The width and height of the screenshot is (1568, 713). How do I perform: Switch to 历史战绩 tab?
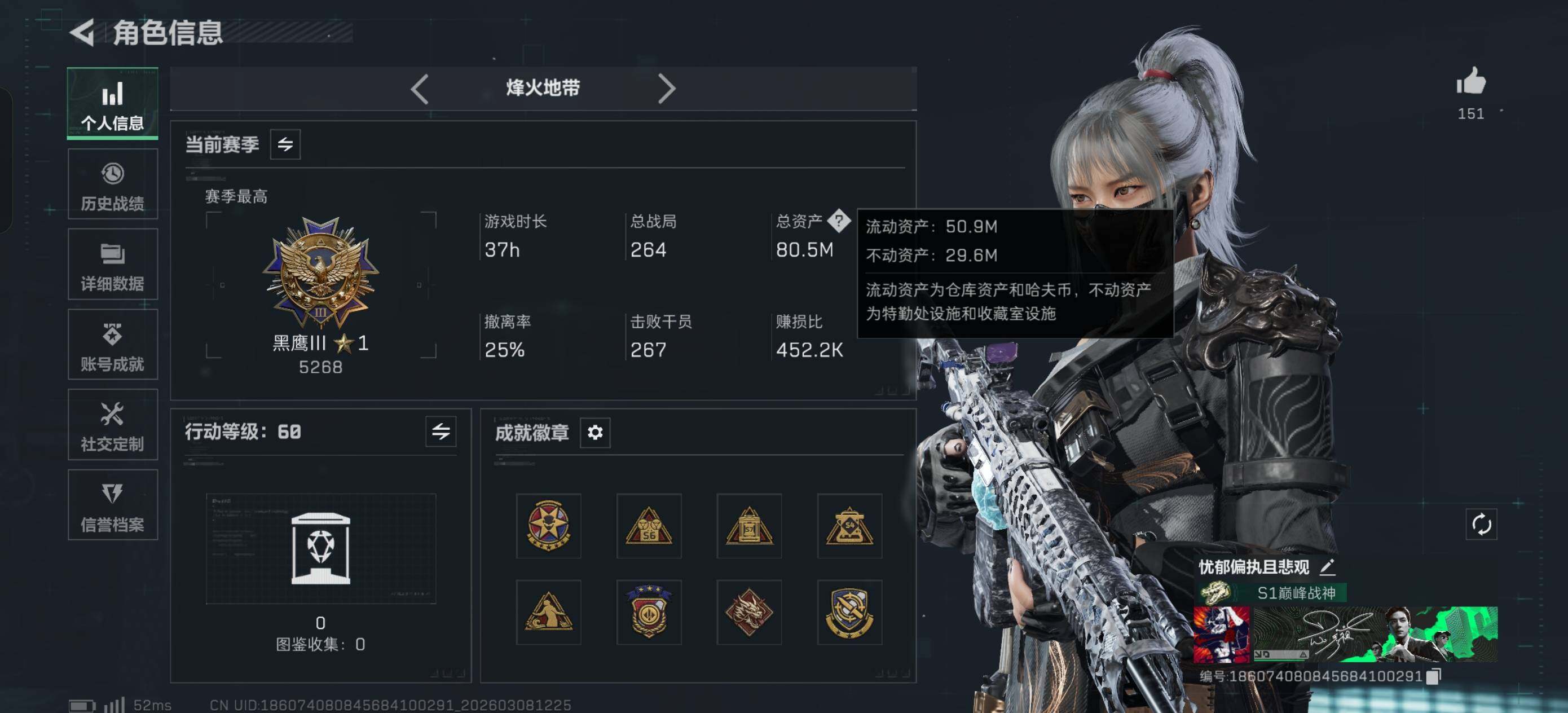113,184
